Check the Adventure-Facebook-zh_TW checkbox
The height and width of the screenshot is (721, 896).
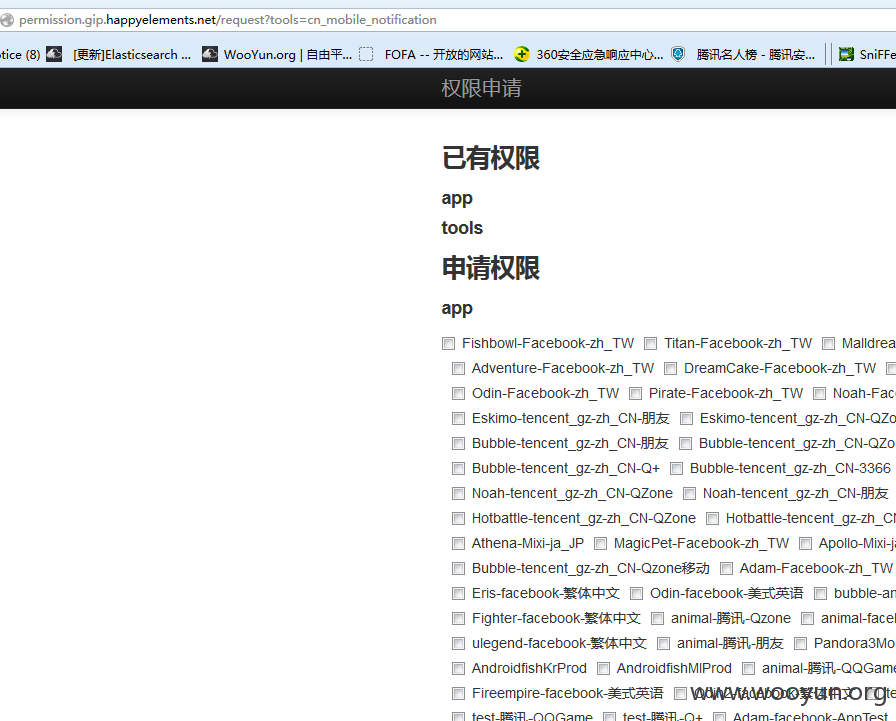tap(458, 368)
